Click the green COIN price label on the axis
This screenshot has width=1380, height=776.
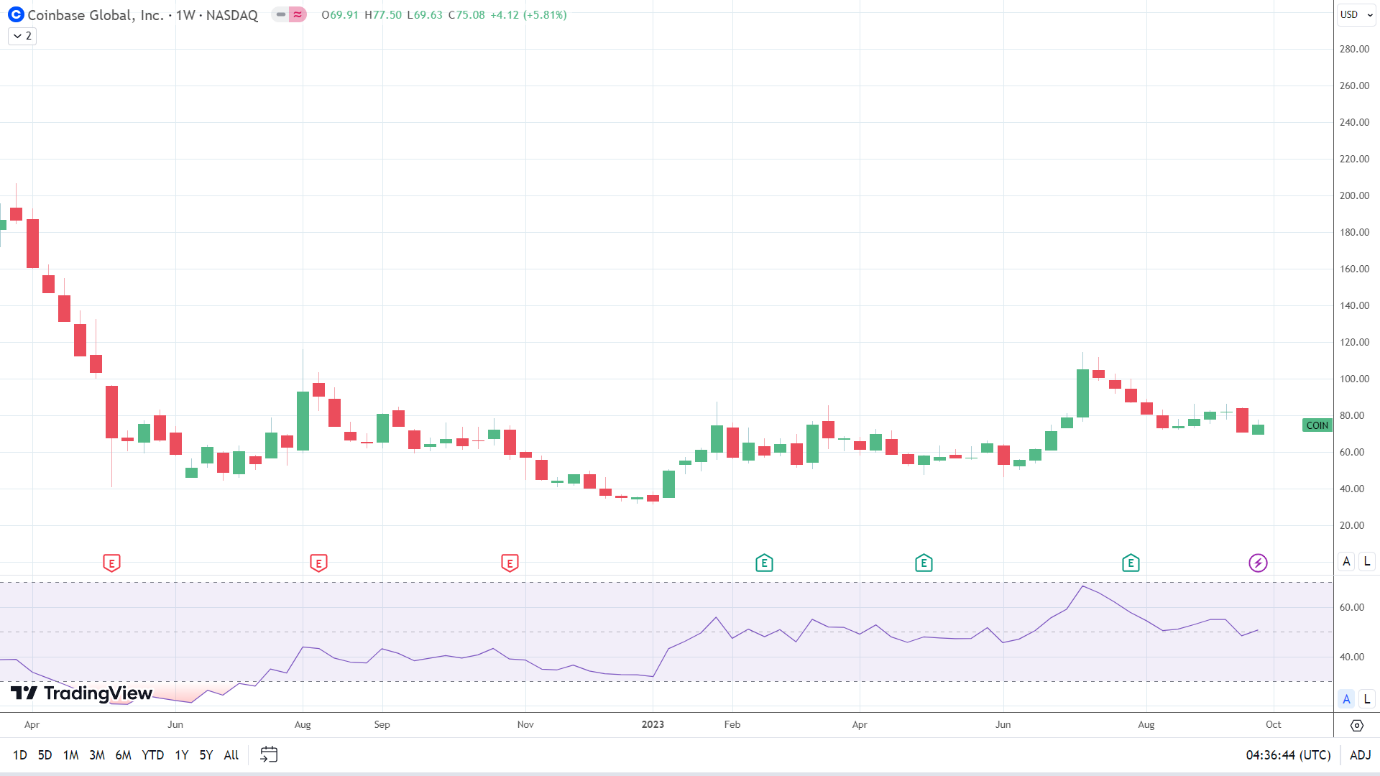pos(1318,425)
